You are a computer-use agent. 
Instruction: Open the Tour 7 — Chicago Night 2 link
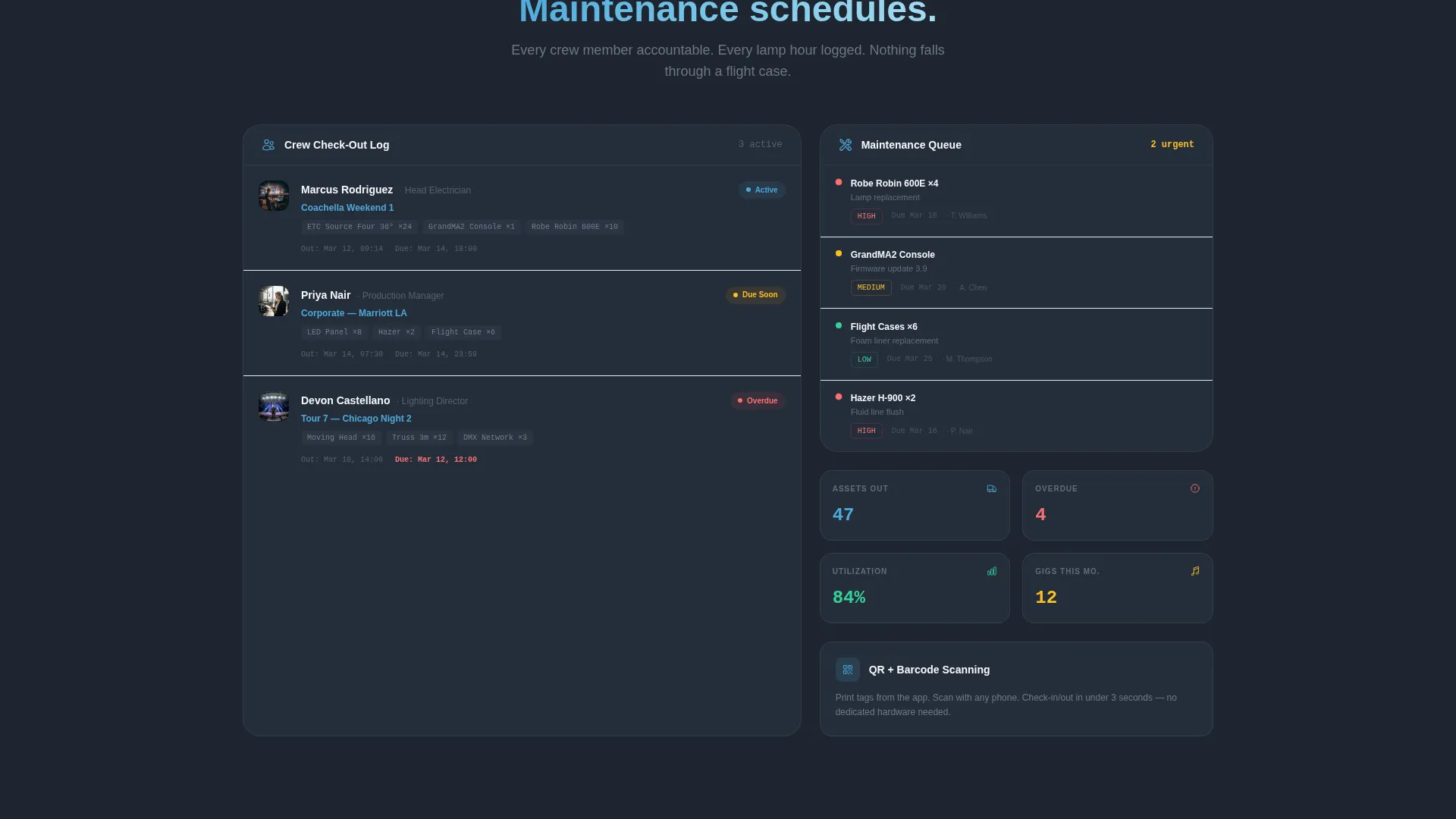(356, 419)
